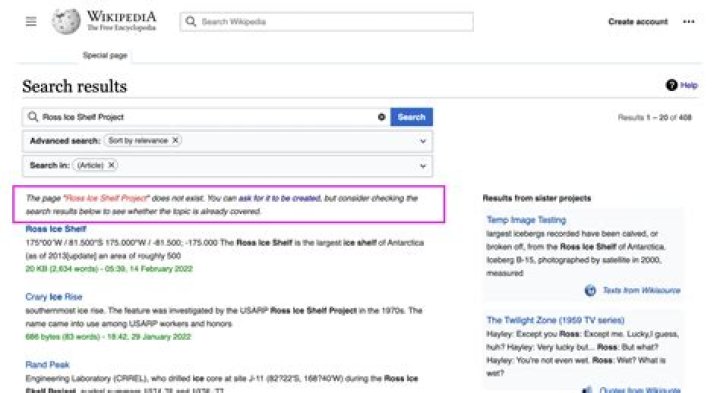The width and height of the screenshot is (720, 393).
Task: Open the Temp Image Testing sister result
Action: [x=526, y=220]
